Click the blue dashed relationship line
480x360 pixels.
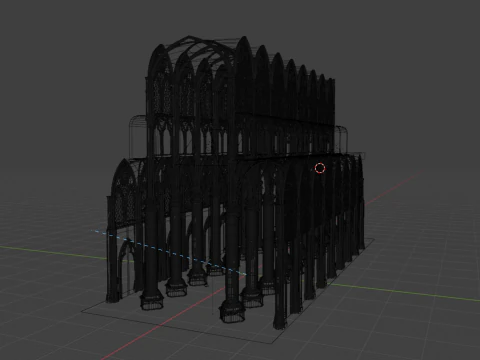coord(168,252)
